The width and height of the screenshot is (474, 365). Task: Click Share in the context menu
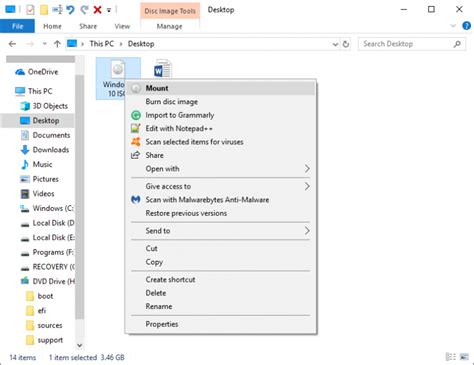tap(220, 155)
